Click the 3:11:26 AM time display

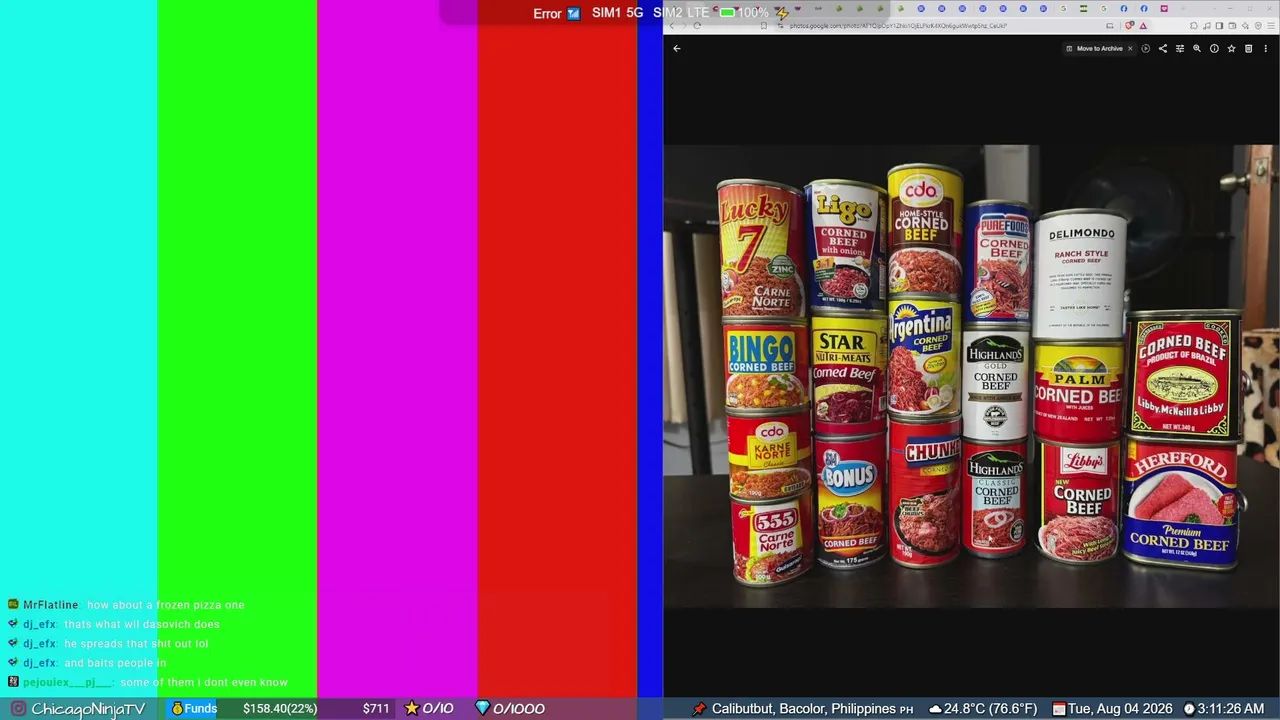point(1230,709)
